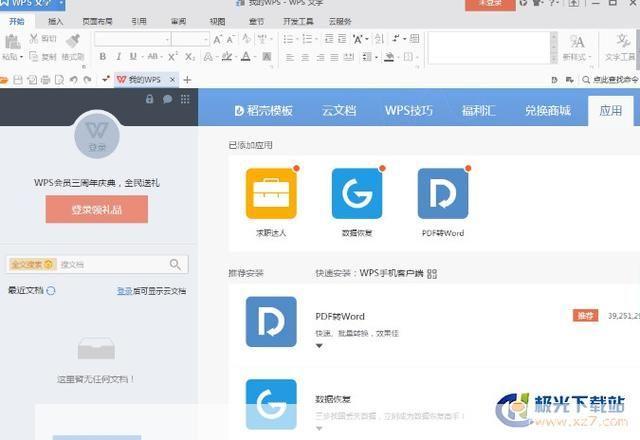Click the chat bubble icon in sidebar header
This screenshot has width=640, height=440.
click(x=167, y=99)
